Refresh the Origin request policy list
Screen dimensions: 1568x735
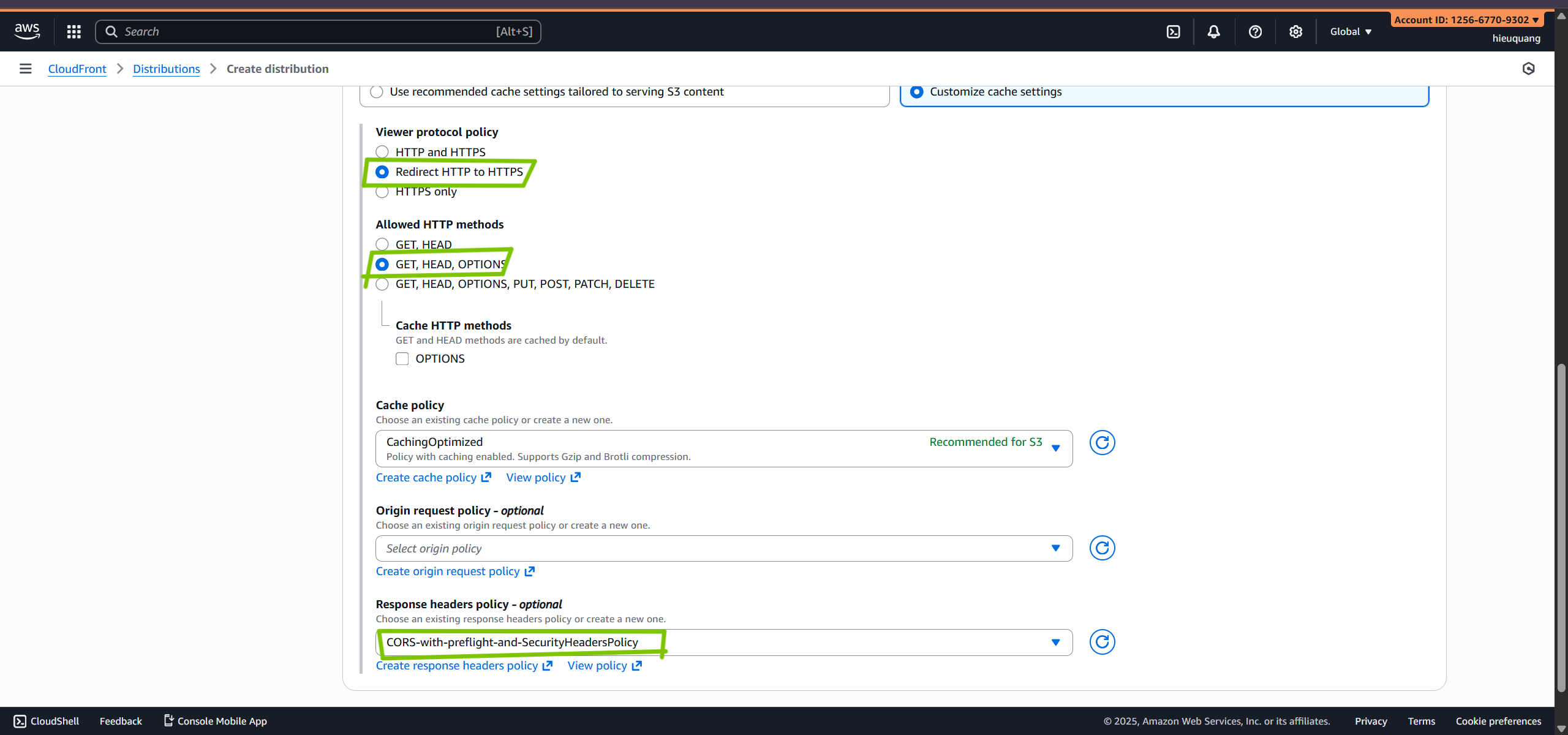[x=1102, y=548]
